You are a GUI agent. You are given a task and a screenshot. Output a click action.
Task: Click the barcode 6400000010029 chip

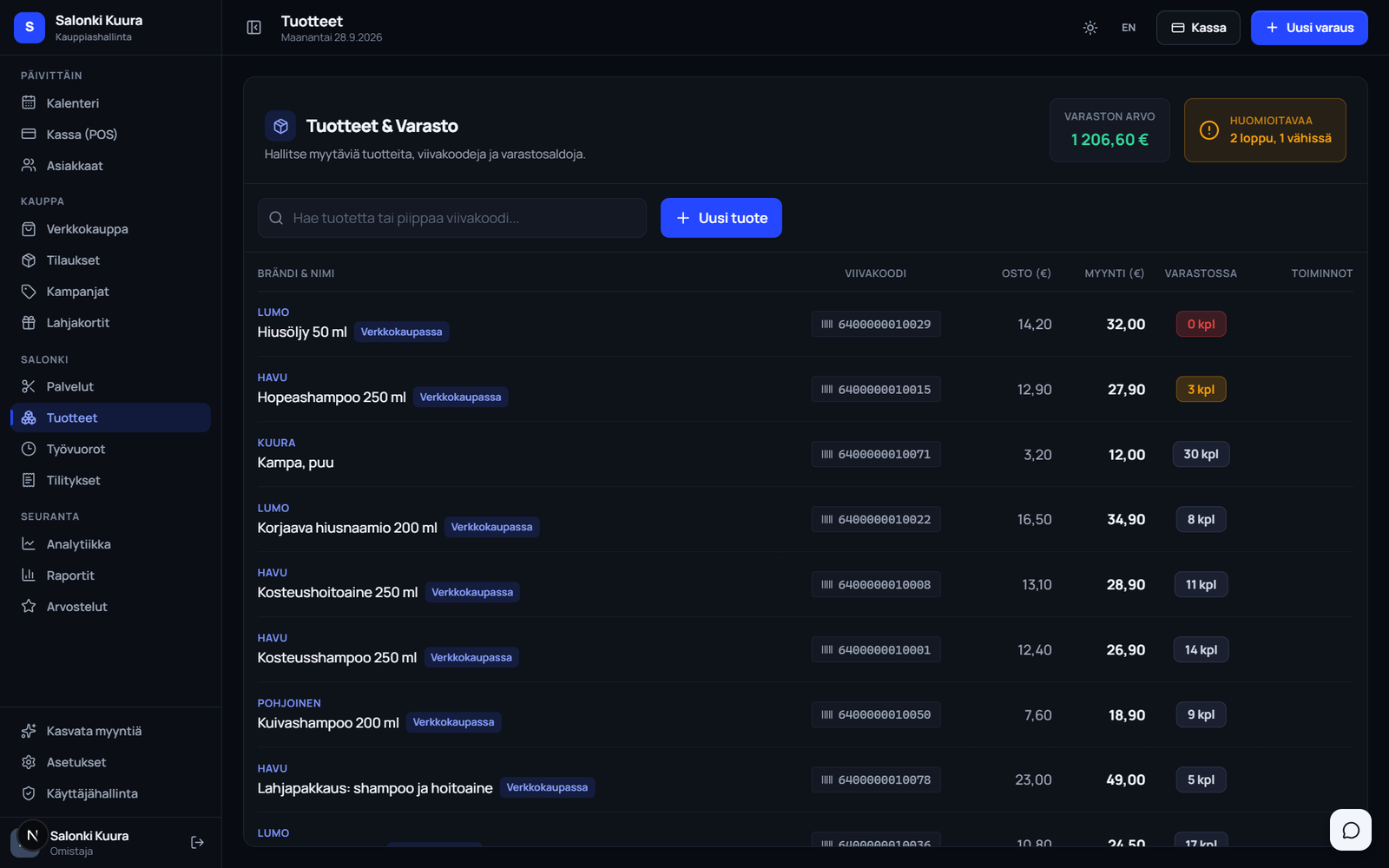pyautogui.click(x=876, y=324)
